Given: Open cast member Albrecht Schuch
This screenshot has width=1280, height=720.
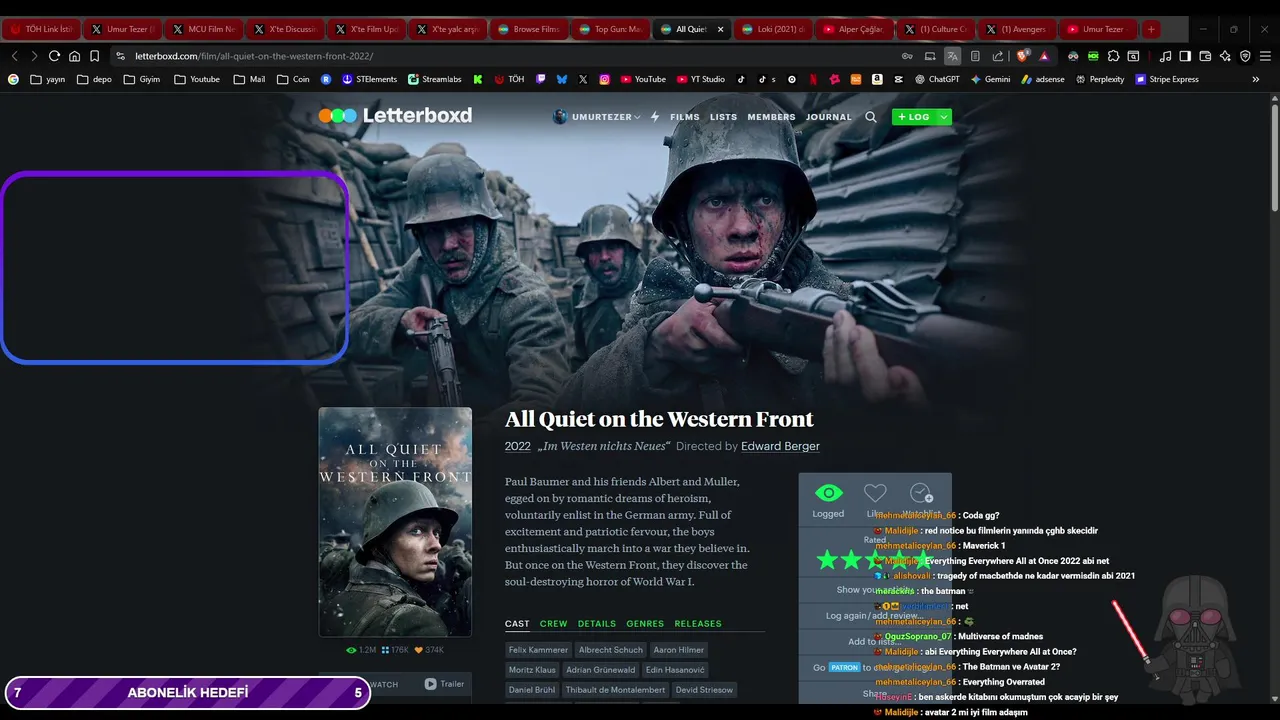Looking at the screenshot, I should click(610, 650).
